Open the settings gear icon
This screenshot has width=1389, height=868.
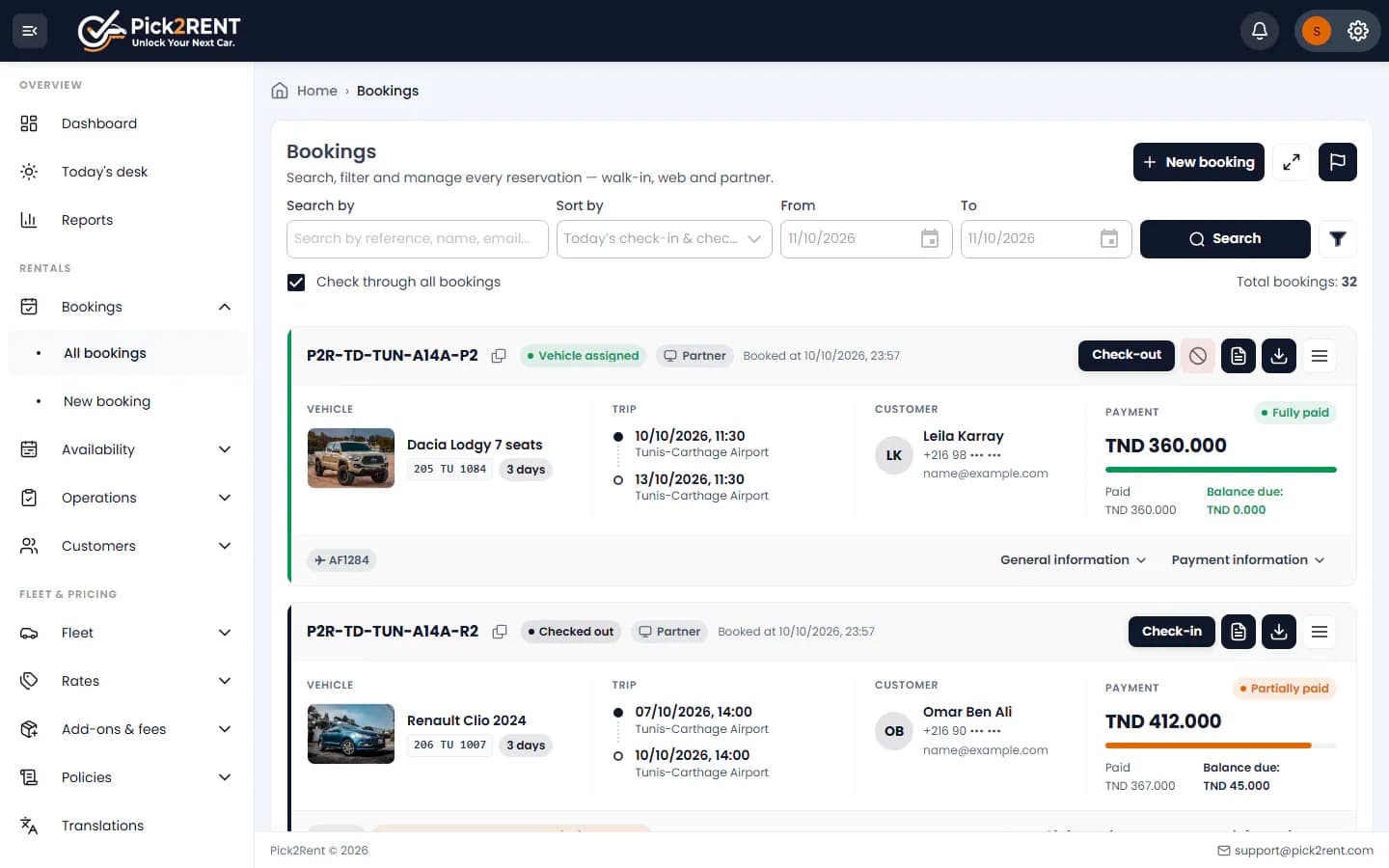click(1358, 31)
